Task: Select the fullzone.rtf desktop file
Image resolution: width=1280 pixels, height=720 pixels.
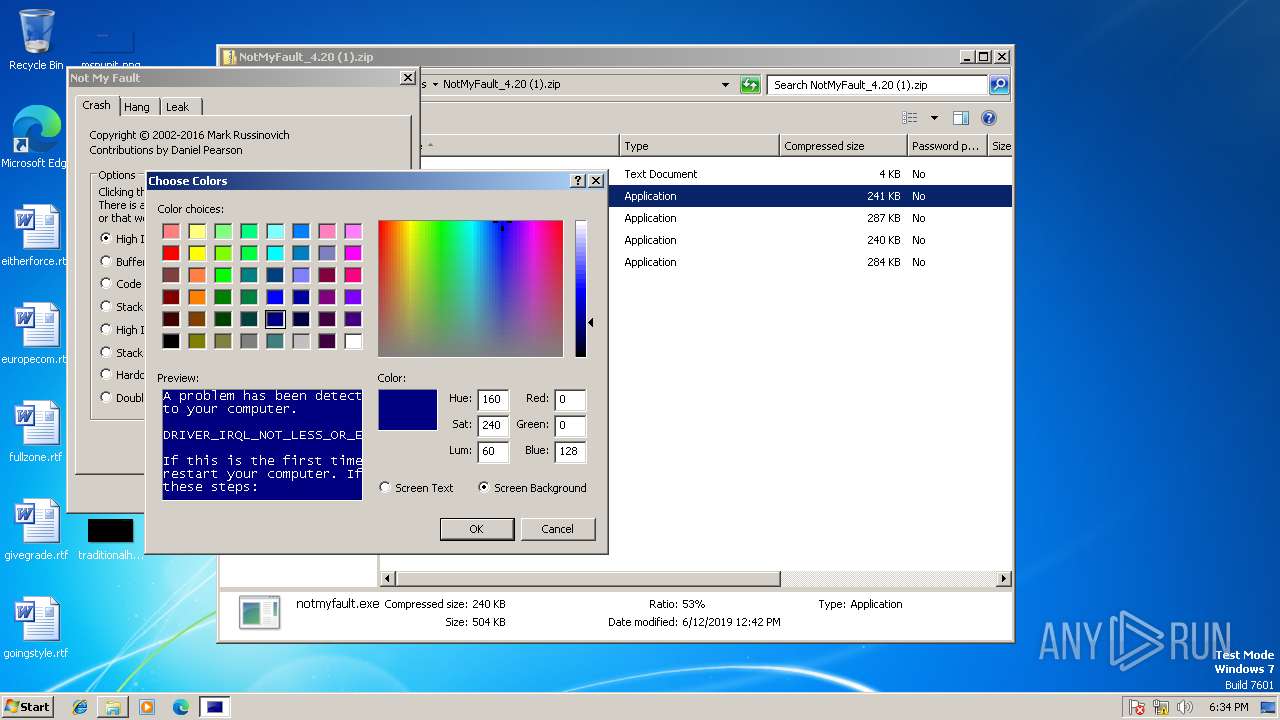Action: [x=36, y=431]
